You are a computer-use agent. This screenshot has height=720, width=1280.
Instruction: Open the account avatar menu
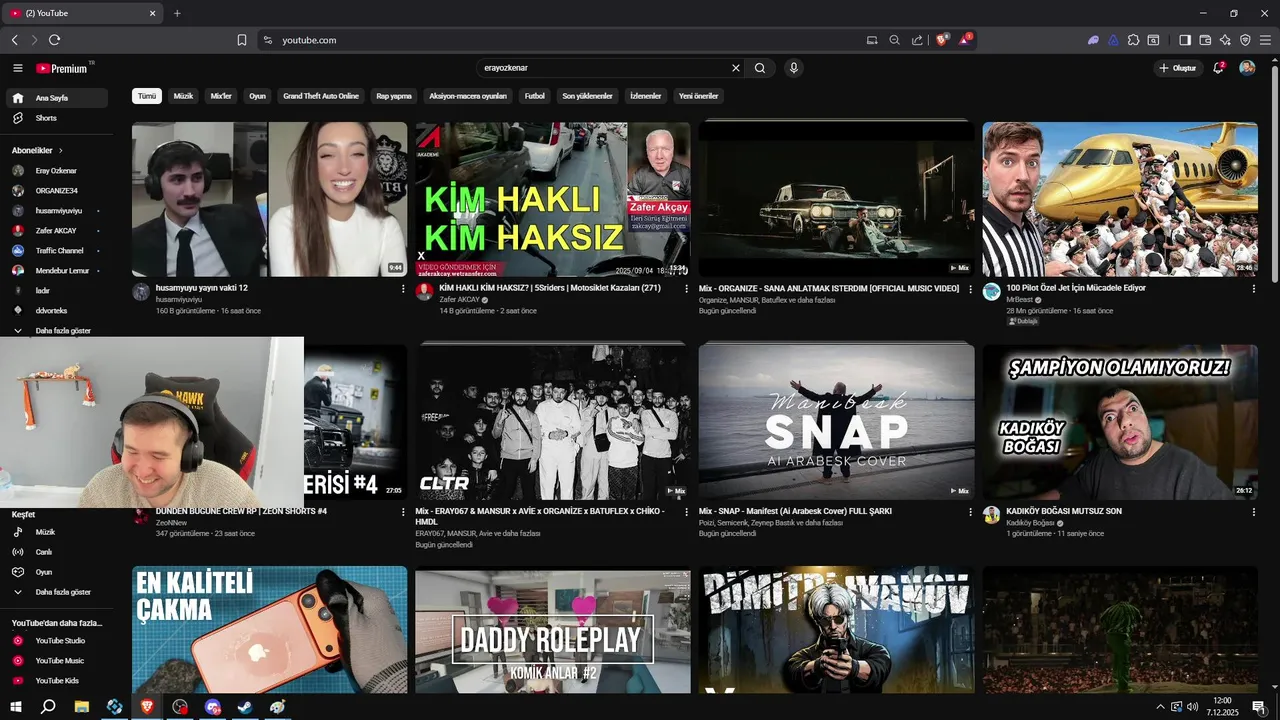point(1247,68)
